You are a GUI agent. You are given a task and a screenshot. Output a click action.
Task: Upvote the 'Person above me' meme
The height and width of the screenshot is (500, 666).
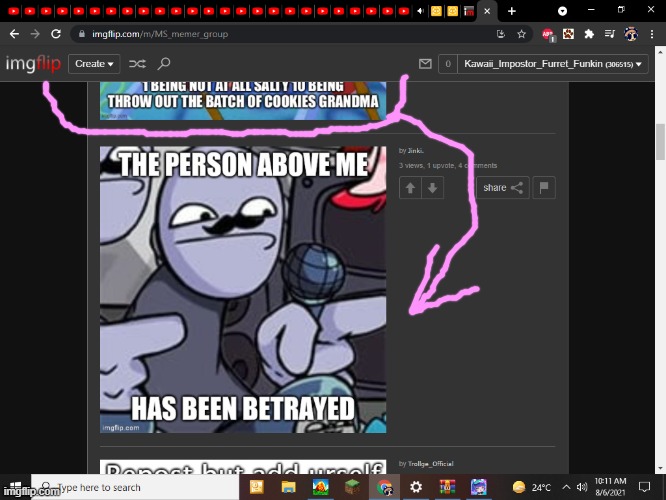(410, 187)
